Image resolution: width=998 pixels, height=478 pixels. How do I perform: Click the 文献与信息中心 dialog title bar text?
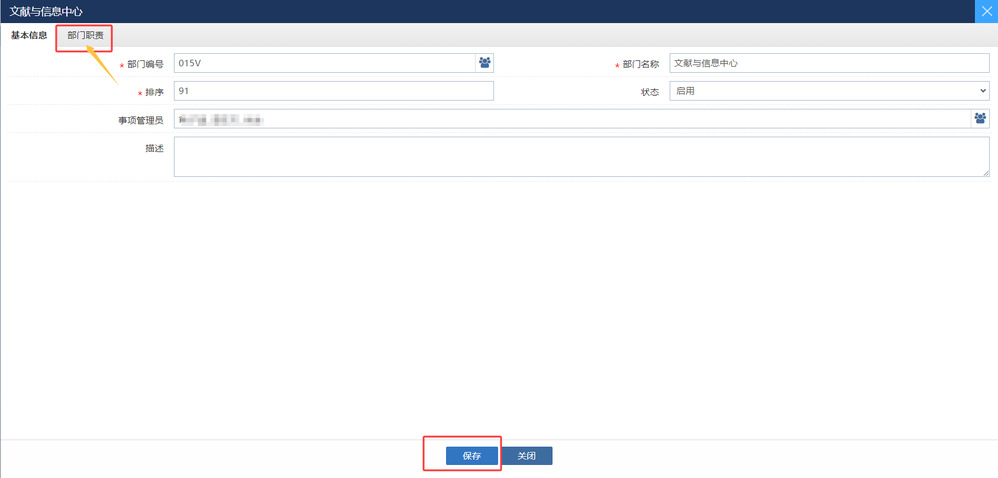point(46,11)
